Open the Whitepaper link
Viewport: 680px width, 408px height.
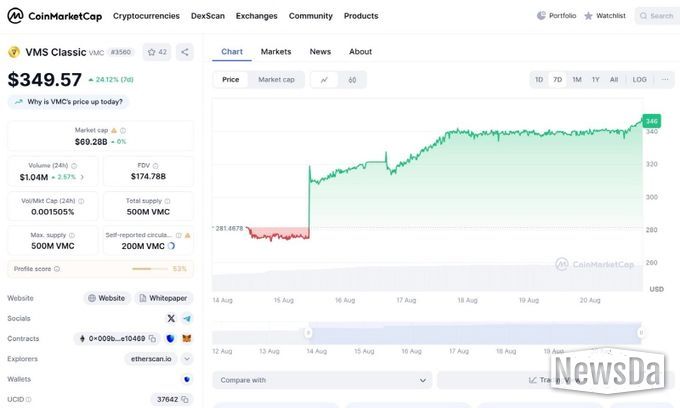163,298
